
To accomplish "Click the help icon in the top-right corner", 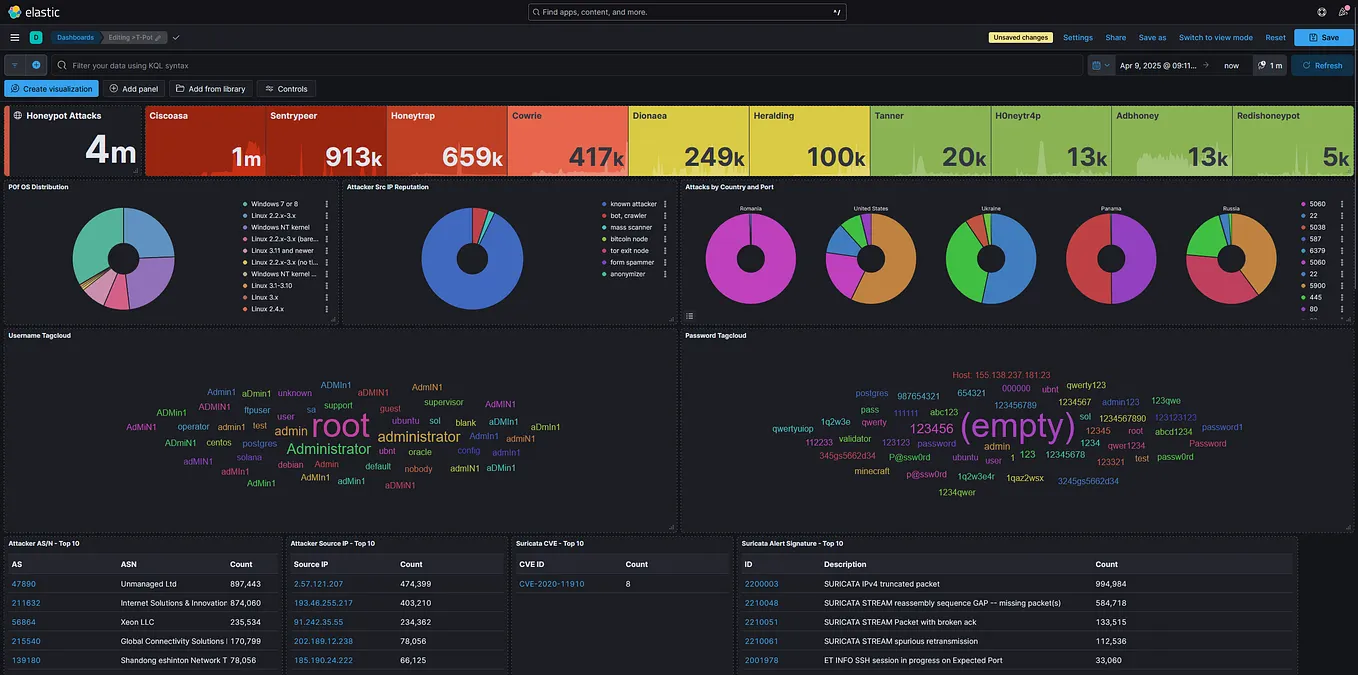I will coord(1320,11).
